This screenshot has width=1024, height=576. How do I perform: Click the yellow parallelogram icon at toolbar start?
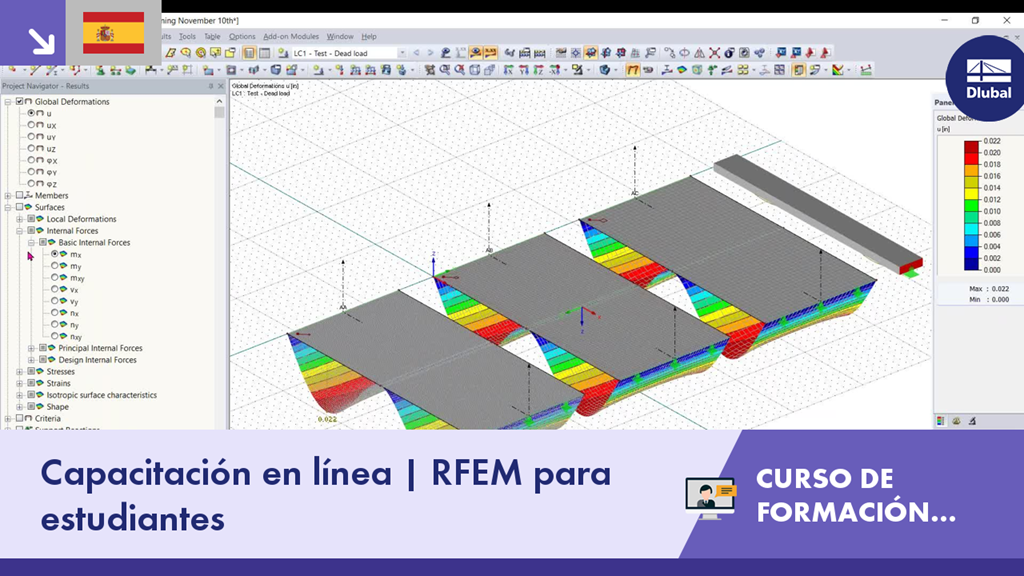click(170, 53)
